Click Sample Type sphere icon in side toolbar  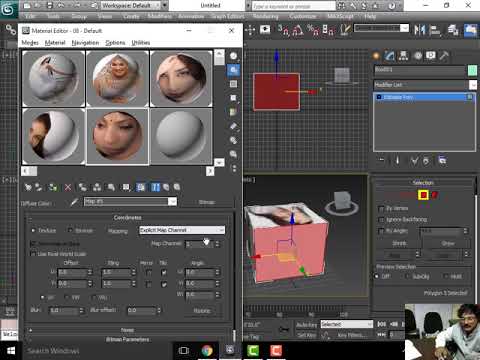[234, 56]
